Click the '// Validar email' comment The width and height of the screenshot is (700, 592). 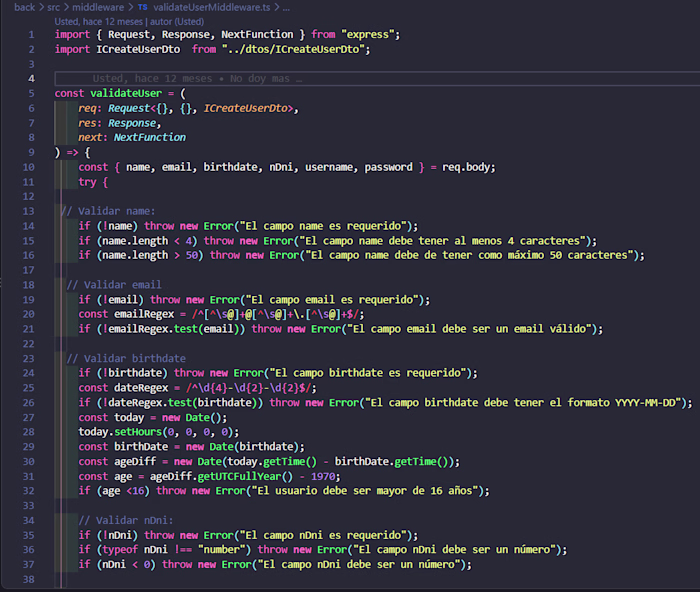click(114, 285)
